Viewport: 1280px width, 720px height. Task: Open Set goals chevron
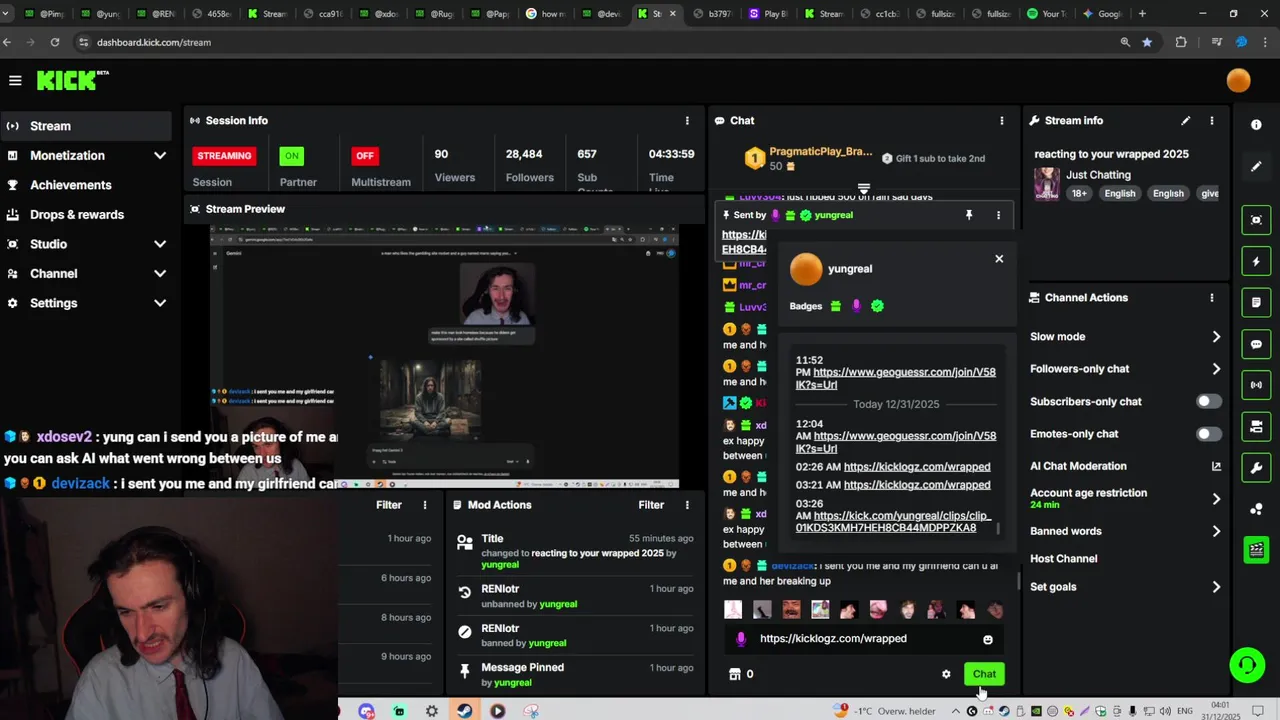[x=1216, y=588]
